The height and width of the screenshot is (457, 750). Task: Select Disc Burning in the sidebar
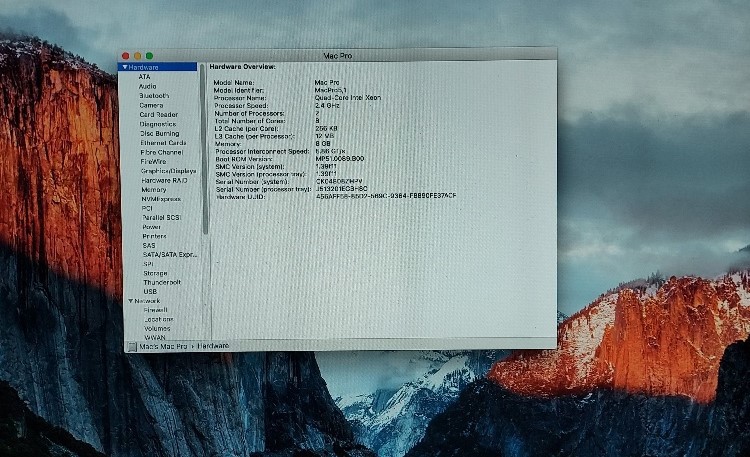click(x=159, y=134)
